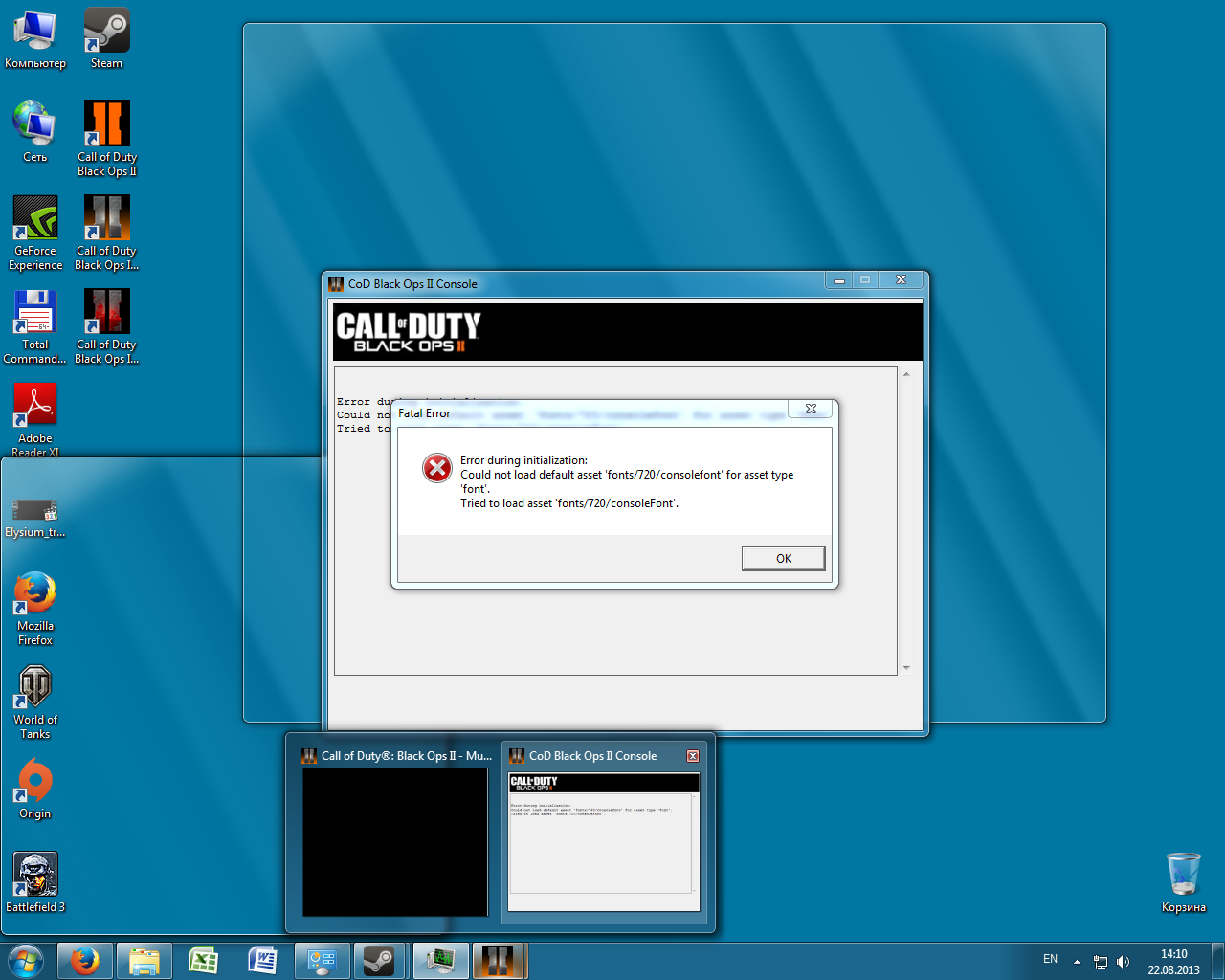Open the Компьютер desktop icon
1225x980 pixels.
35,40
